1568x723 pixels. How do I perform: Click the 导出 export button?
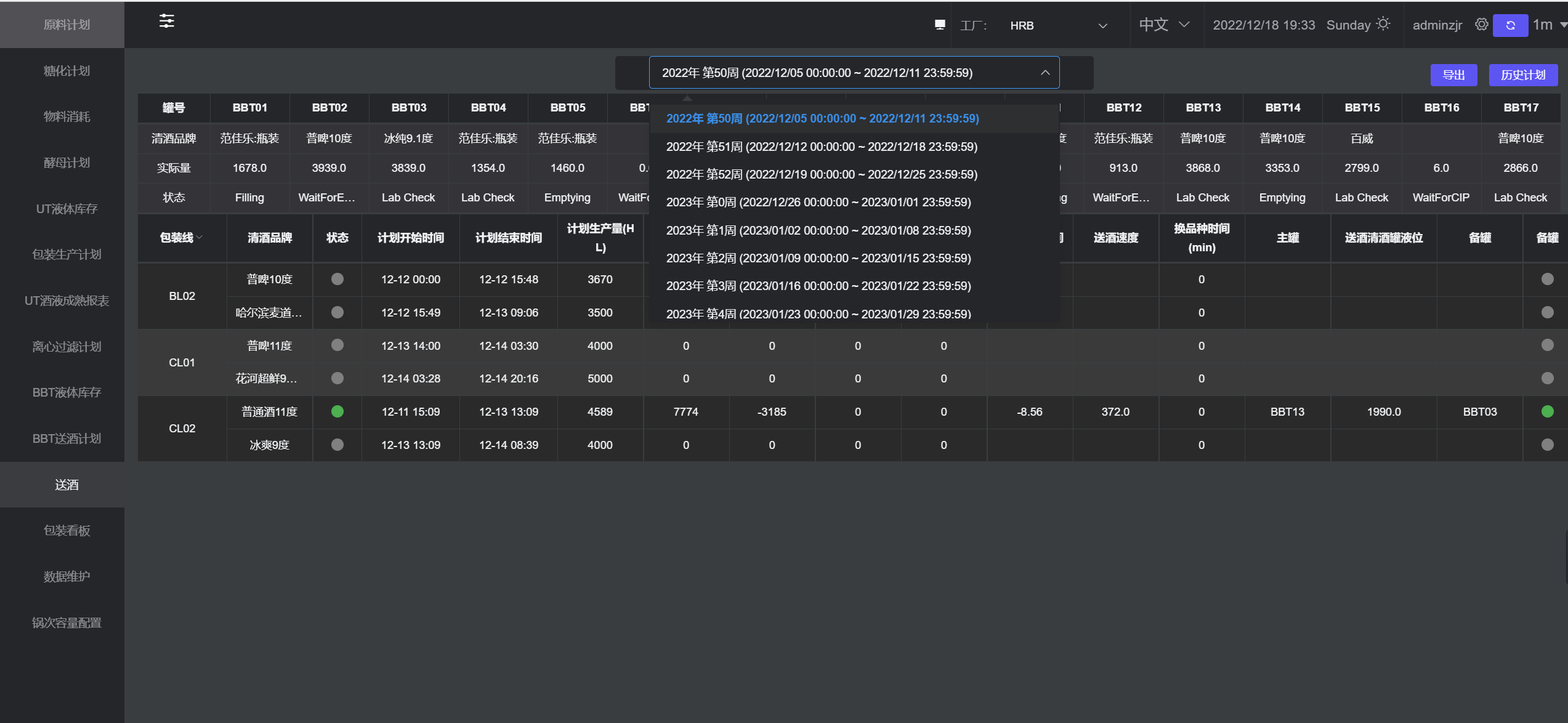pyautogui.click(x=1453, y=75)
